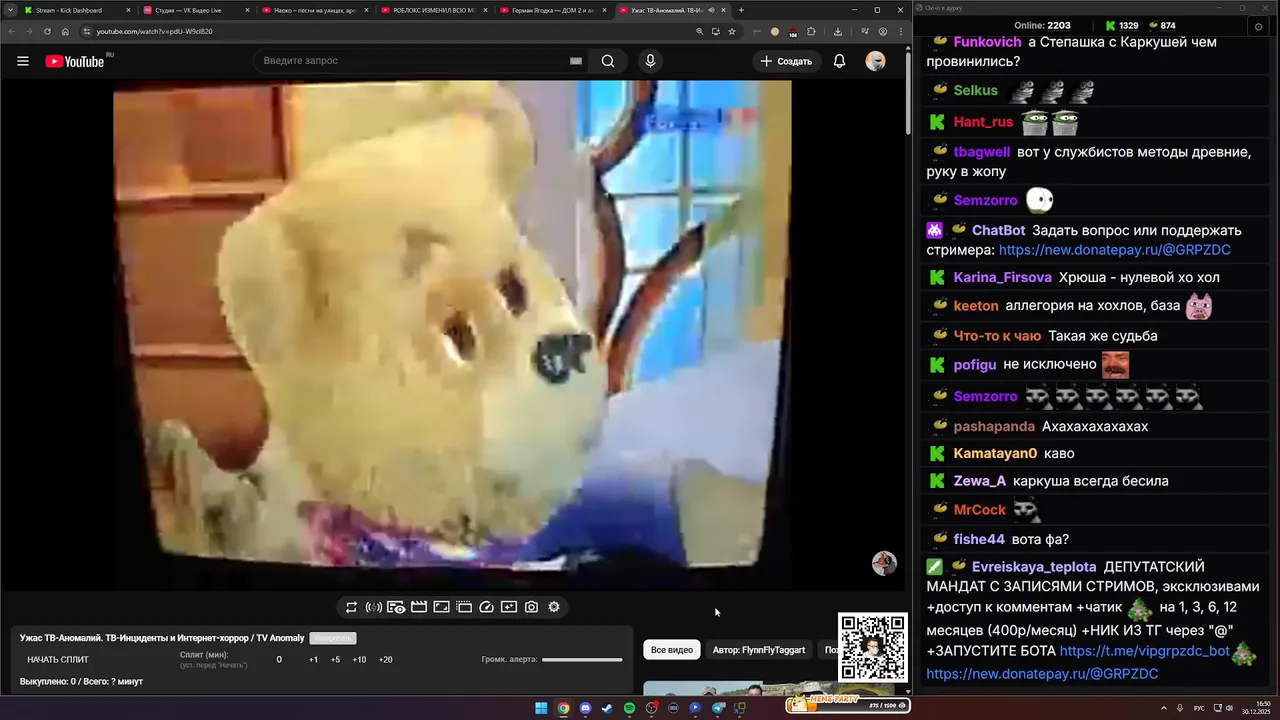Take a screenshot with camera icon
Viewport: 1280px width, 720px height.
[x=531, y=607]
